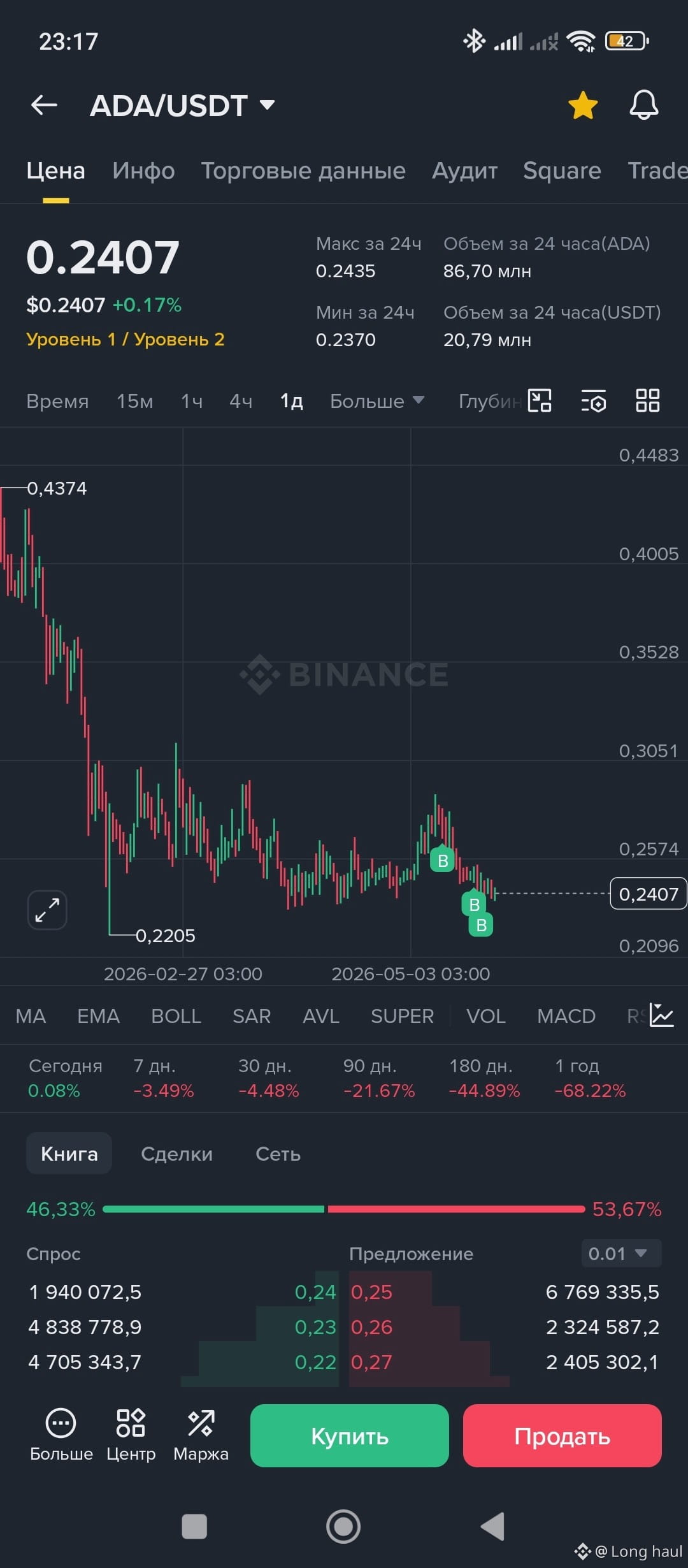The height and width of the screenshot is (1568, 688).
Task: Open the chart grid layout icon
Action: (x=648, y=401)
